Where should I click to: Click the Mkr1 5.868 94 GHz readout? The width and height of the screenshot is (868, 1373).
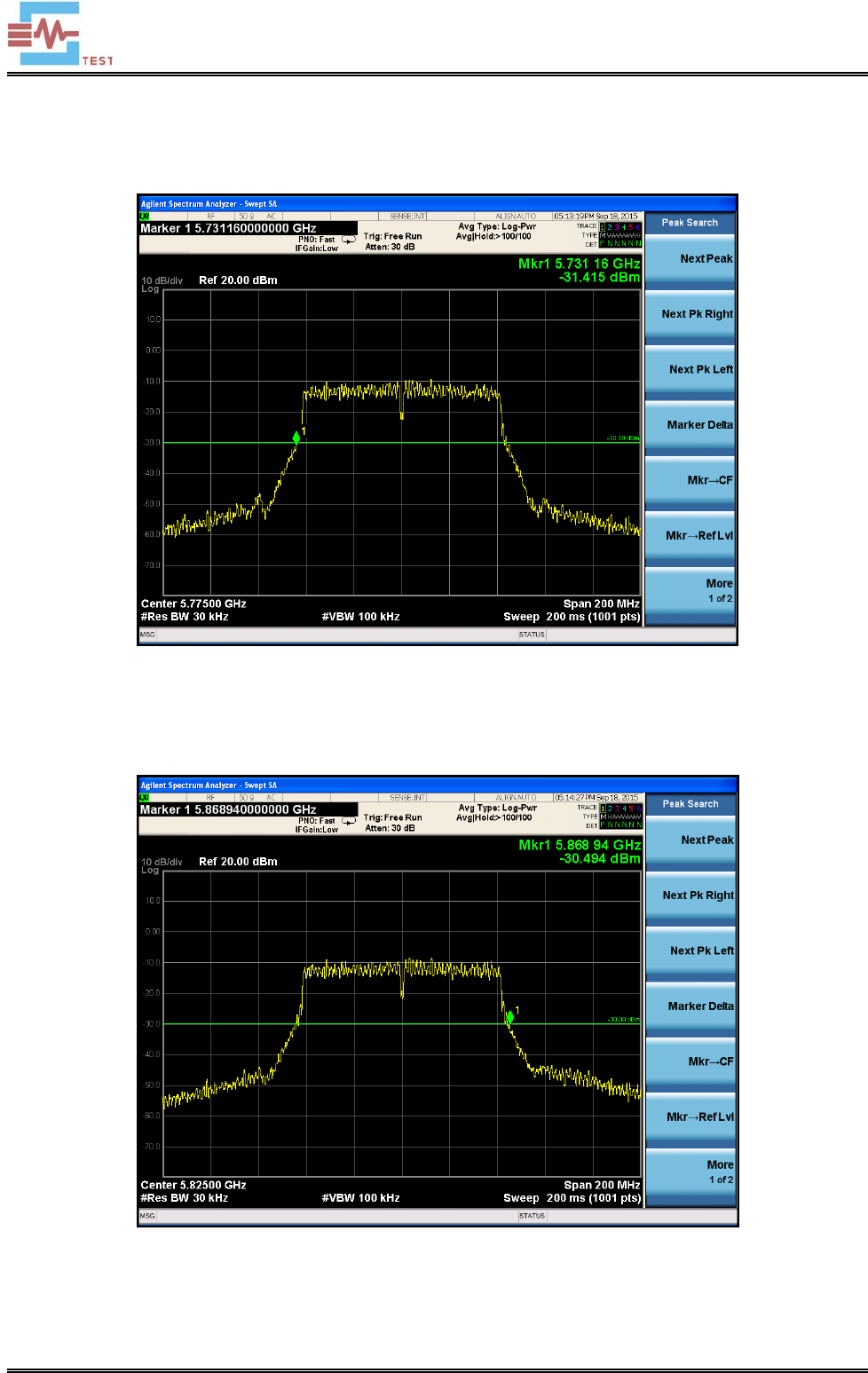[x=580, y=845]
